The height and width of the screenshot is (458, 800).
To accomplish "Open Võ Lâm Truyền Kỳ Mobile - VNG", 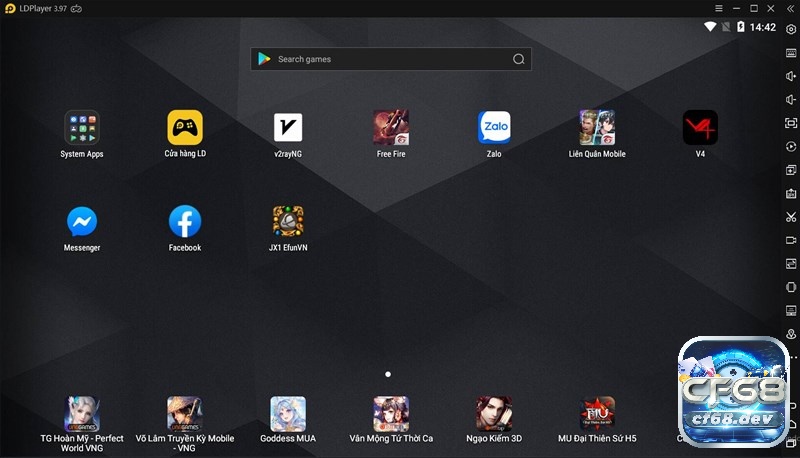I will click(x=185, y=414).
